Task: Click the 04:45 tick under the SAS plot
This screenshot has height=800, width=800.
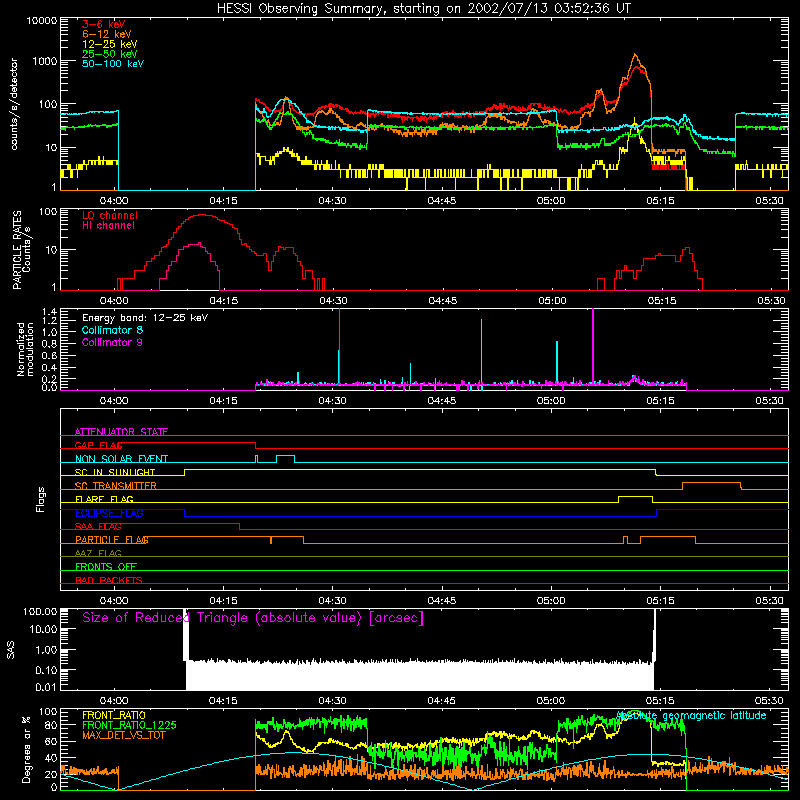Action: pyautogui.click(x=441, y=701)
